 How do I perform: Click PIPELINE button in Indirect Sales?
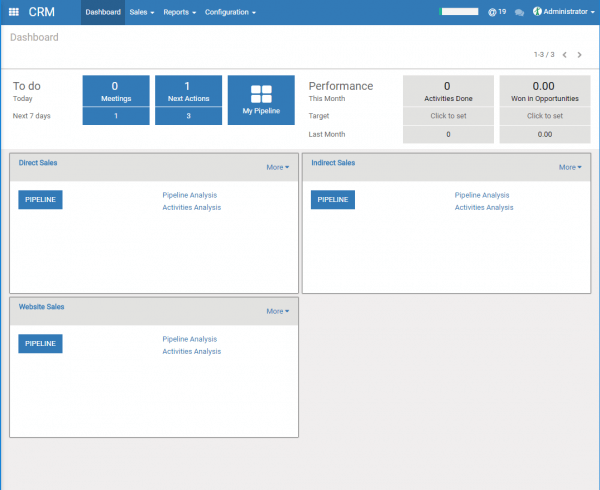click(x=333, y=200)
